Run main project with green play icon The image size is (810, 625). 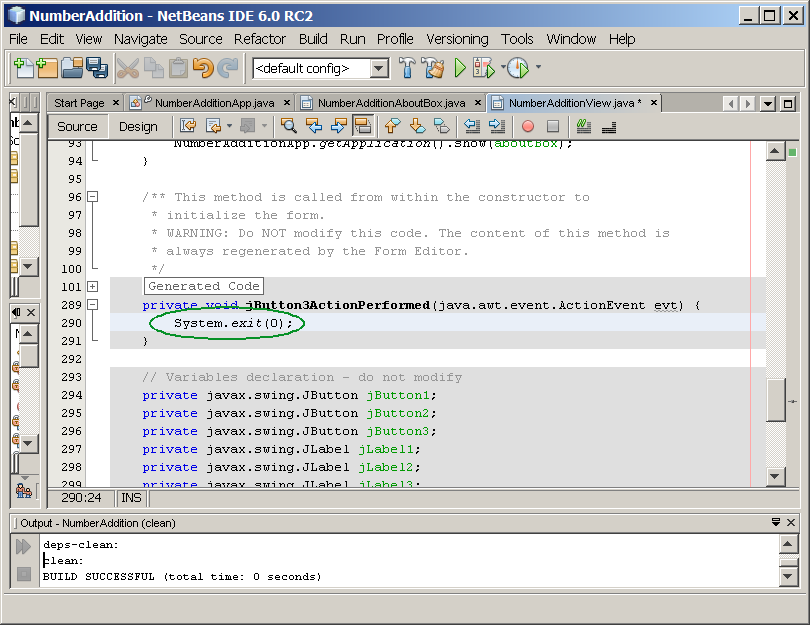tap(460, 68)
